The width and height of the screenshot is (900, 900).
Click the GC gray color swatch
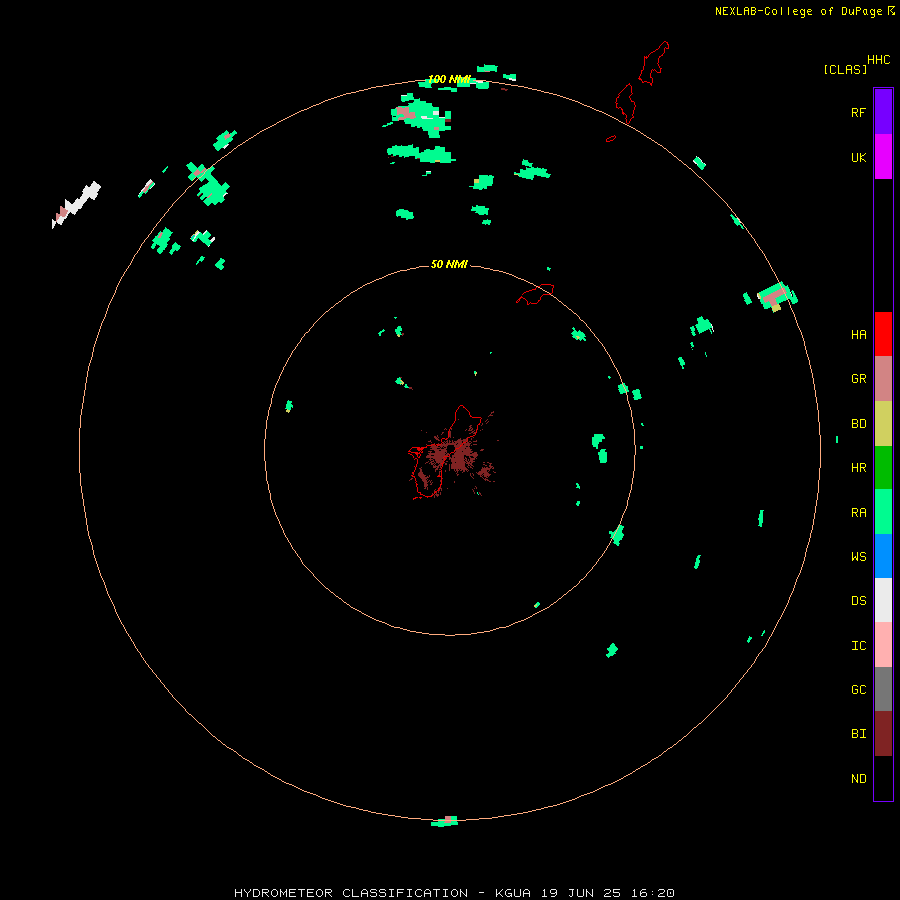coord(883,689)
